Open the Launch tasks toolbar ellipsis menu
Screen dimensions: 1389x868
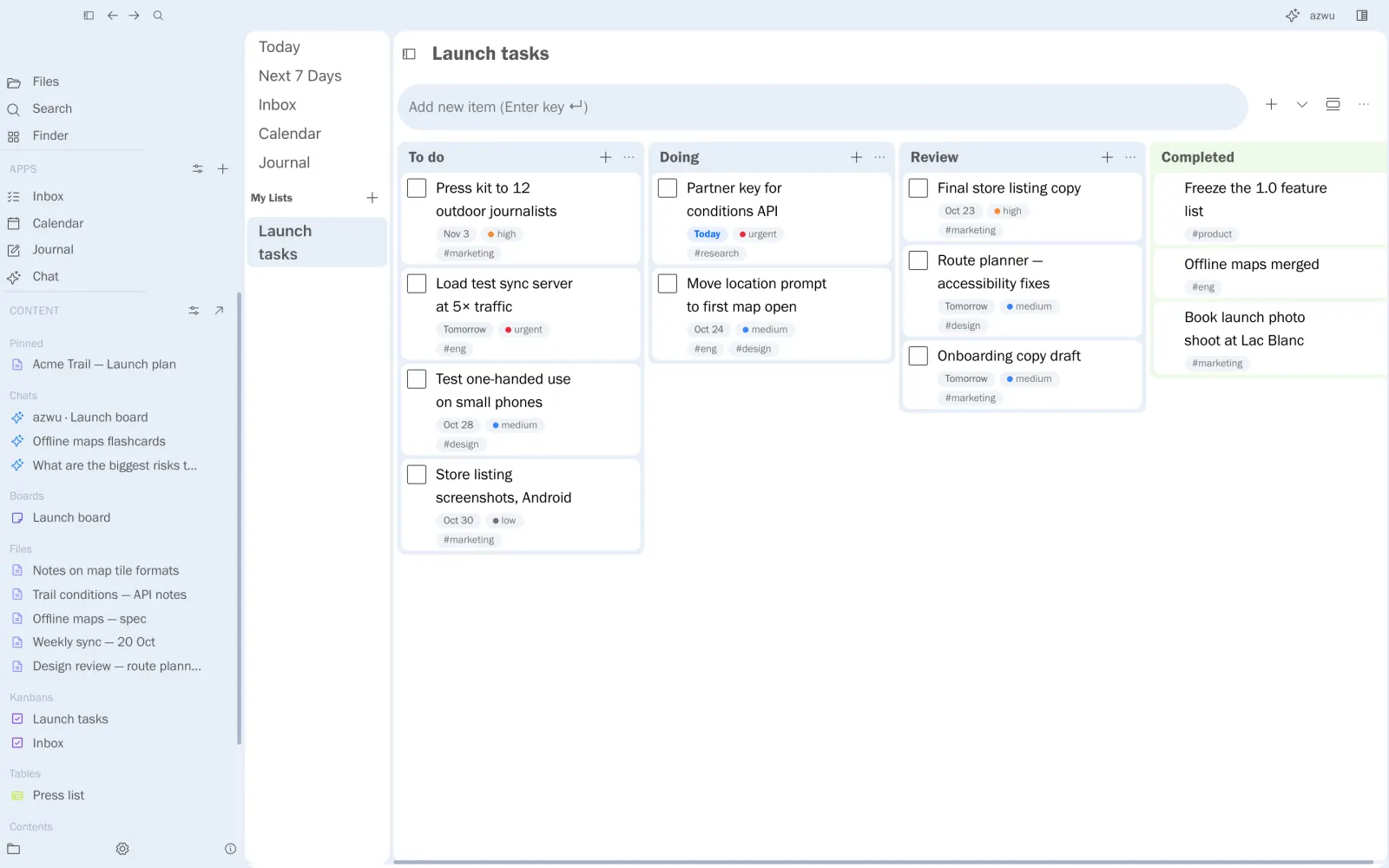click(1364, 105)
